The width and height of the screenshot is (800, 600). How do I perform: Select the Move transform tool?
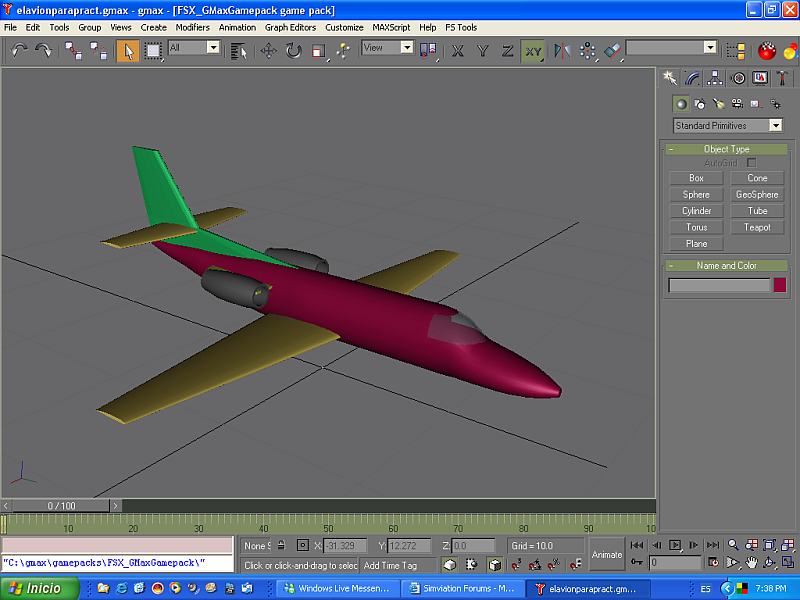pyautogui.click(x=269, y=49)
